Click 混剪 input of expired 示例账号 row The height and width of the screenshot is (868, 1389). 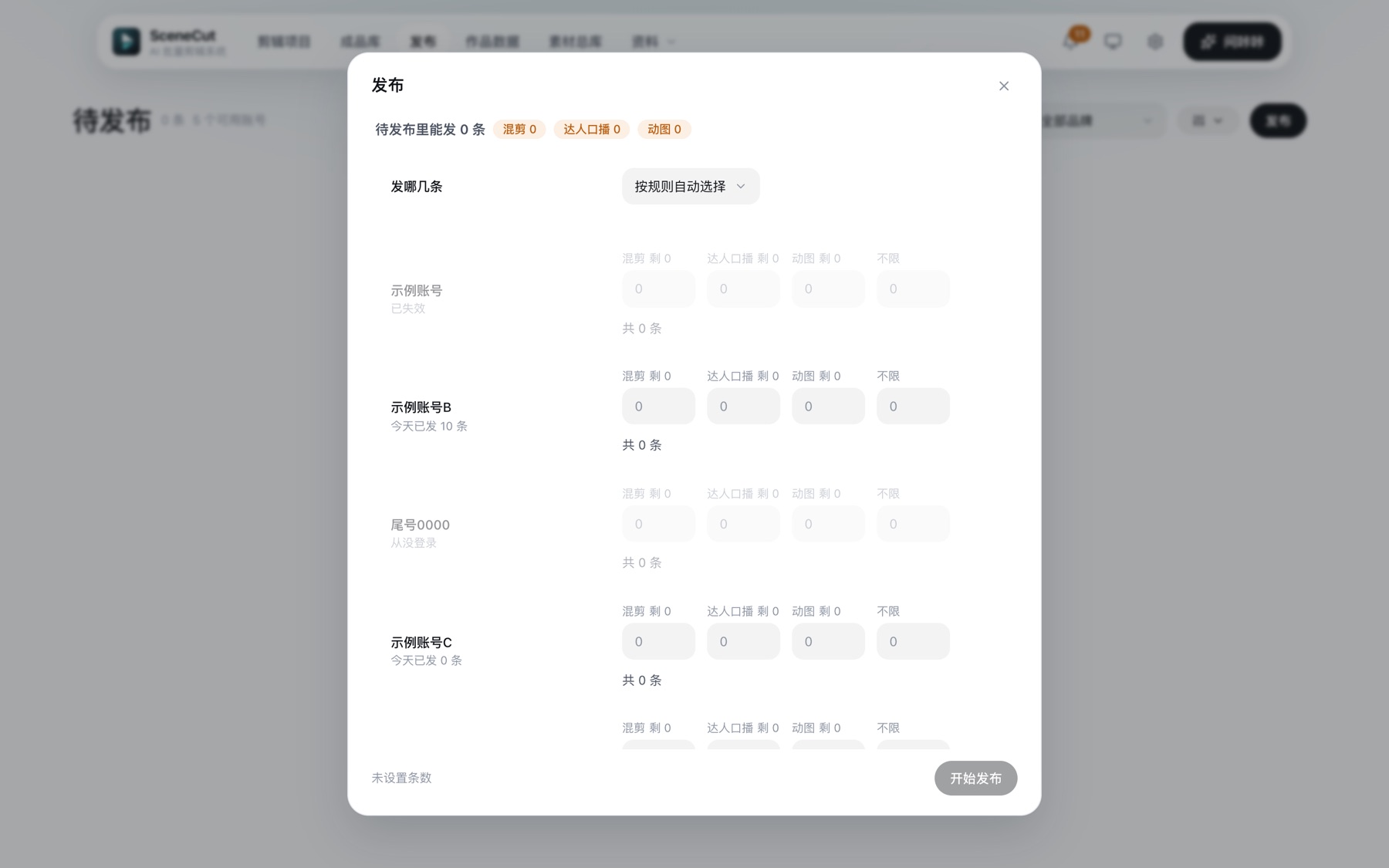(x=658, y=289)
